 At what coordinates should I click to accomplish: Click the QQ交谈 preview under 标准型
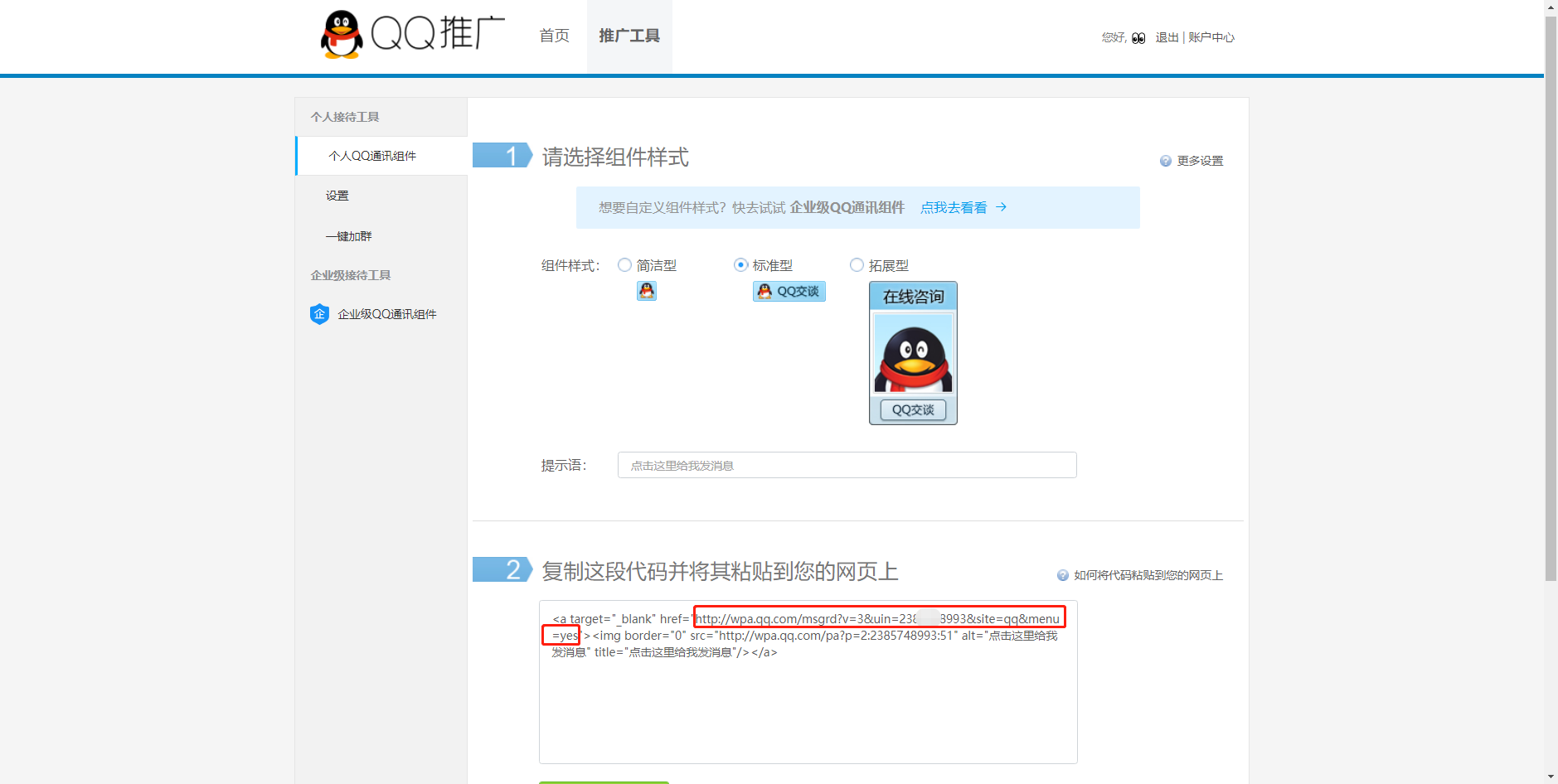[x=789, y=291]
